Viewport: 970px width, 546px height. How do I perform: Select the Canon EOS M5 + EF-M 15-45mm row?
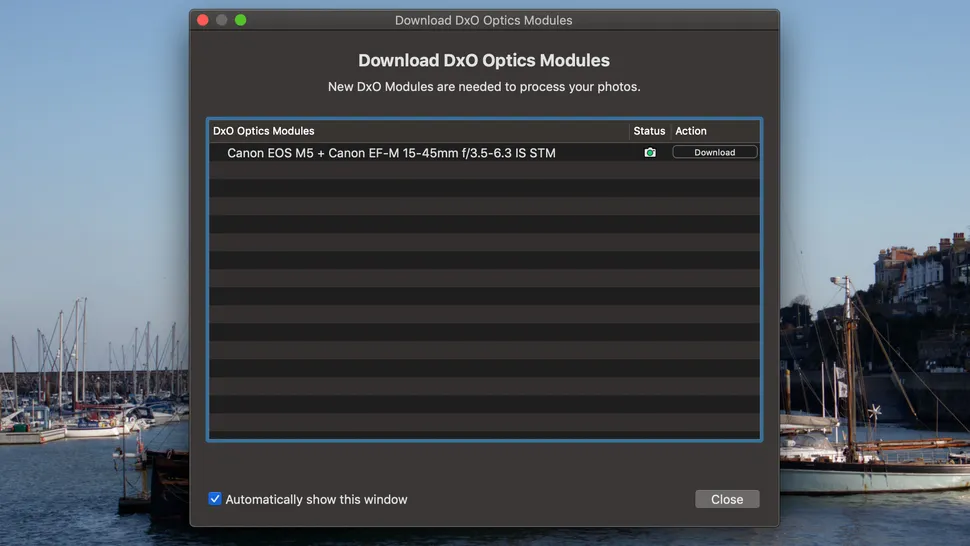tap(391, 153)
